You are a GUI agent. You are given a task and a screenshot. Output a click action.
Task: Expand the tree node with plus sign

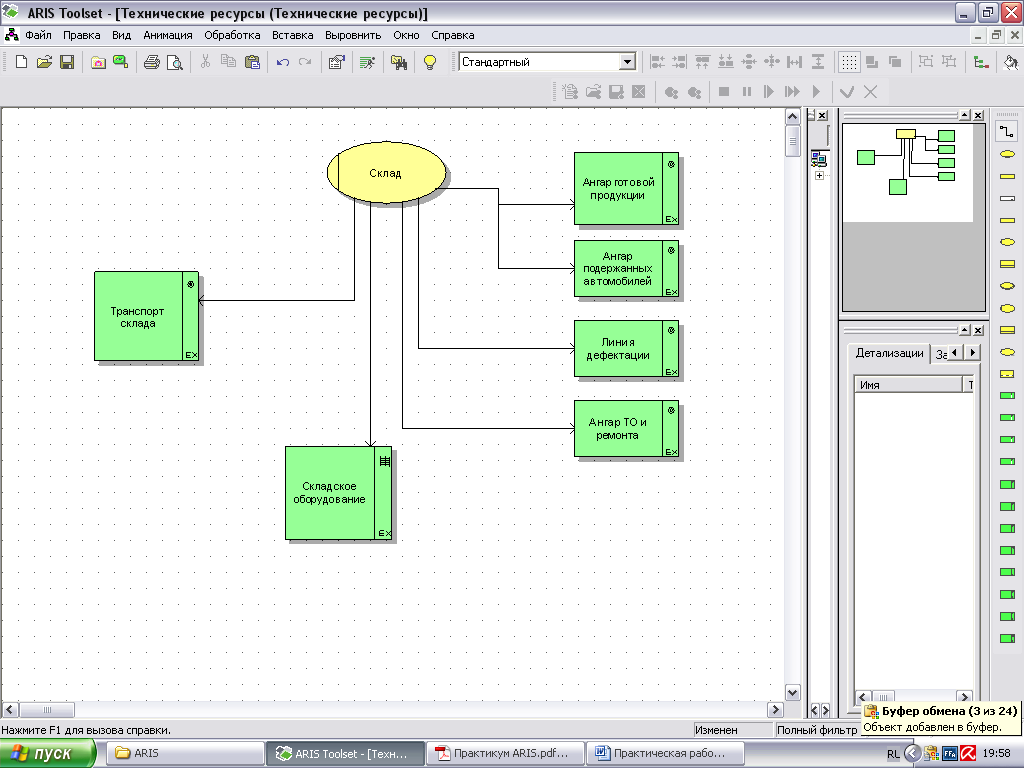pos(819,176)
